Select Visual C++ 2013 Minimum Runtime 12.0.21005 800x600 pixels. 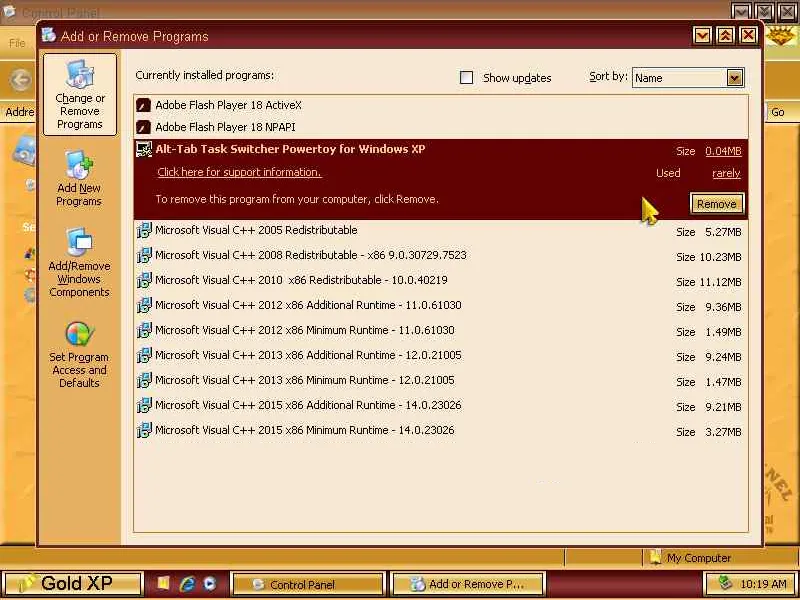pos(441,381)
